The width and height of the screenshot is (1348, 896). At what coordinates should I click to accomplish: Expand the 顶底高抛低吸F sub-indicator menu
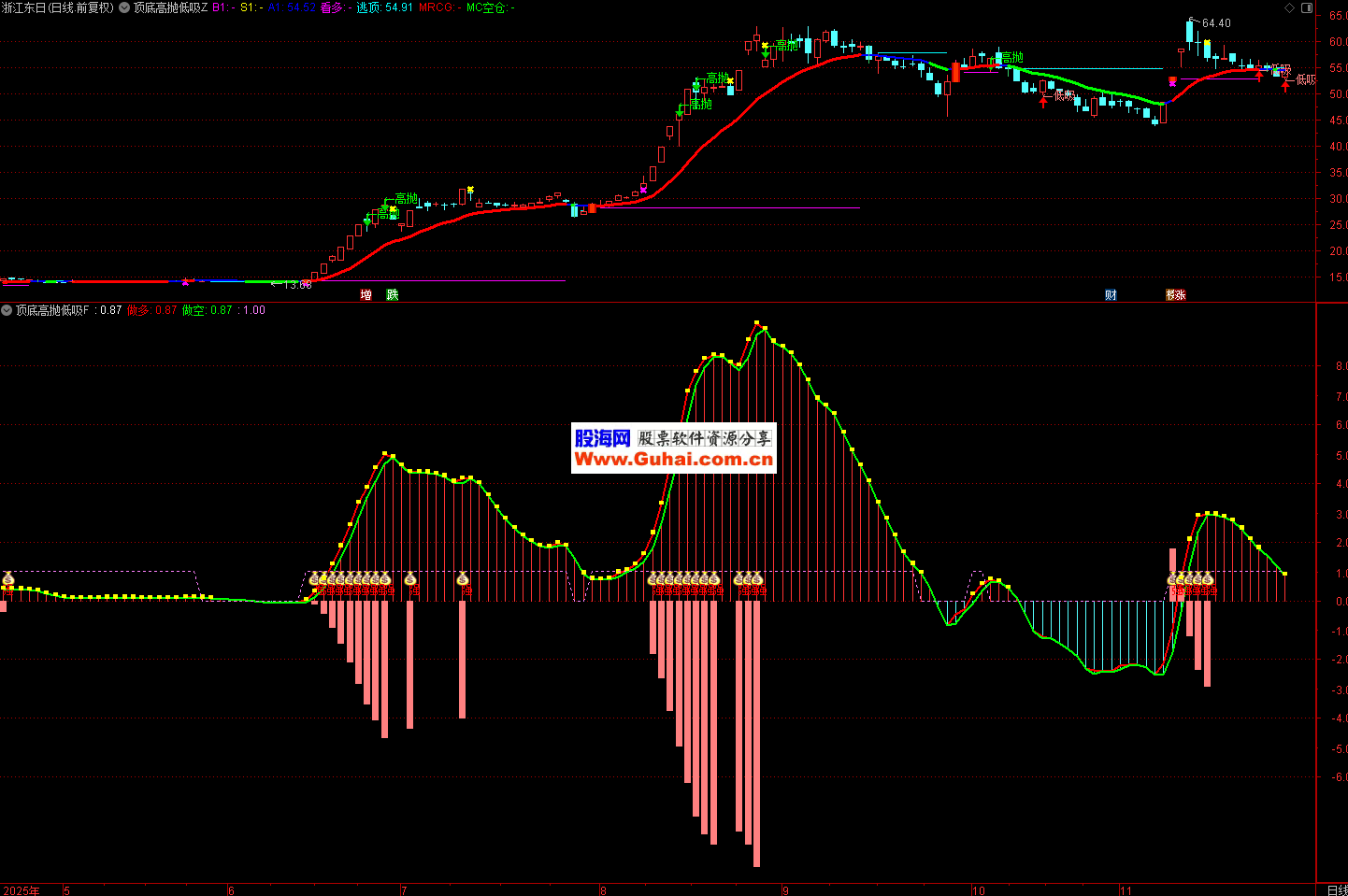[x=7, y=310]
